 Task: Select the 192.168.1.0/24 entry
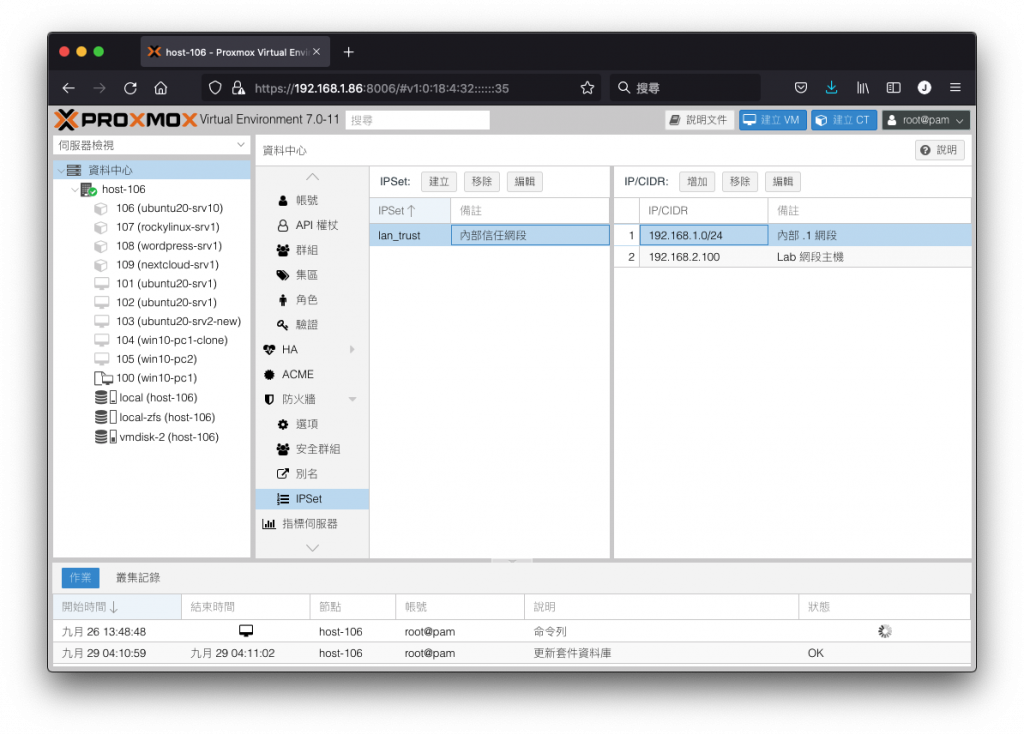792,235
